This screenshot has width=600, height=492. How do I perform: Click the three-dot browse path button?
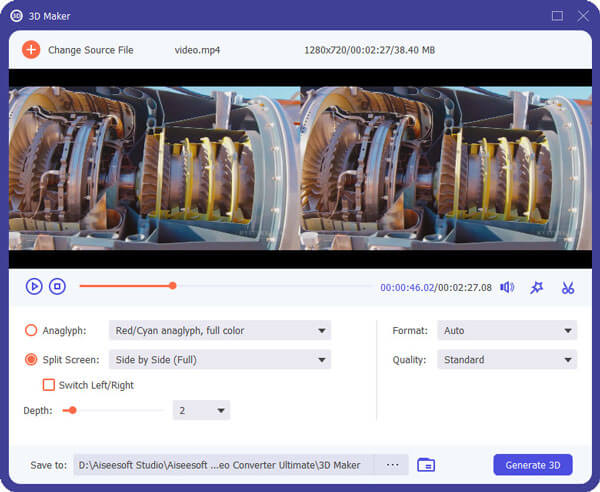tap(392, 465)
